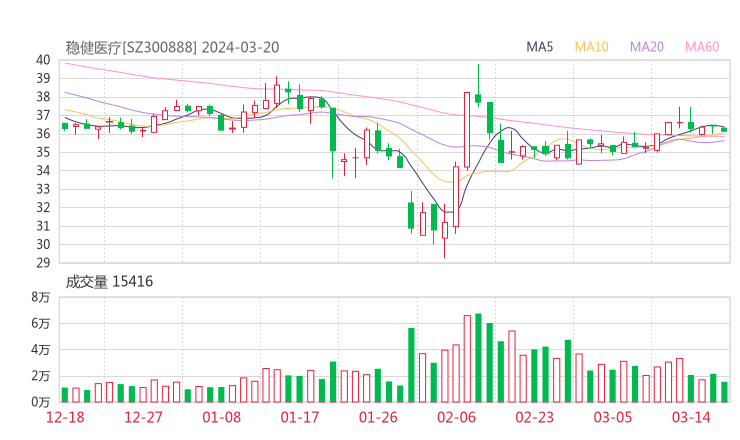Click the lowest red candlestick near 29

(445, 230)
